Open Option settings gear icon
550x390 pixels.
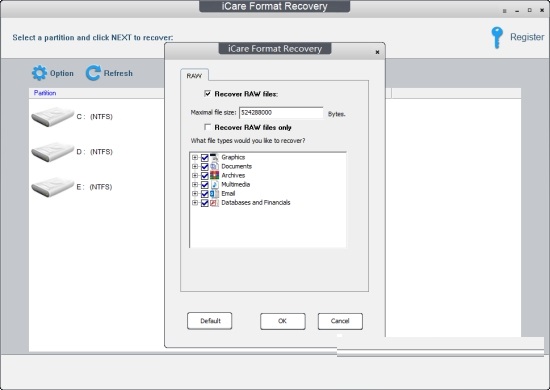39,73
